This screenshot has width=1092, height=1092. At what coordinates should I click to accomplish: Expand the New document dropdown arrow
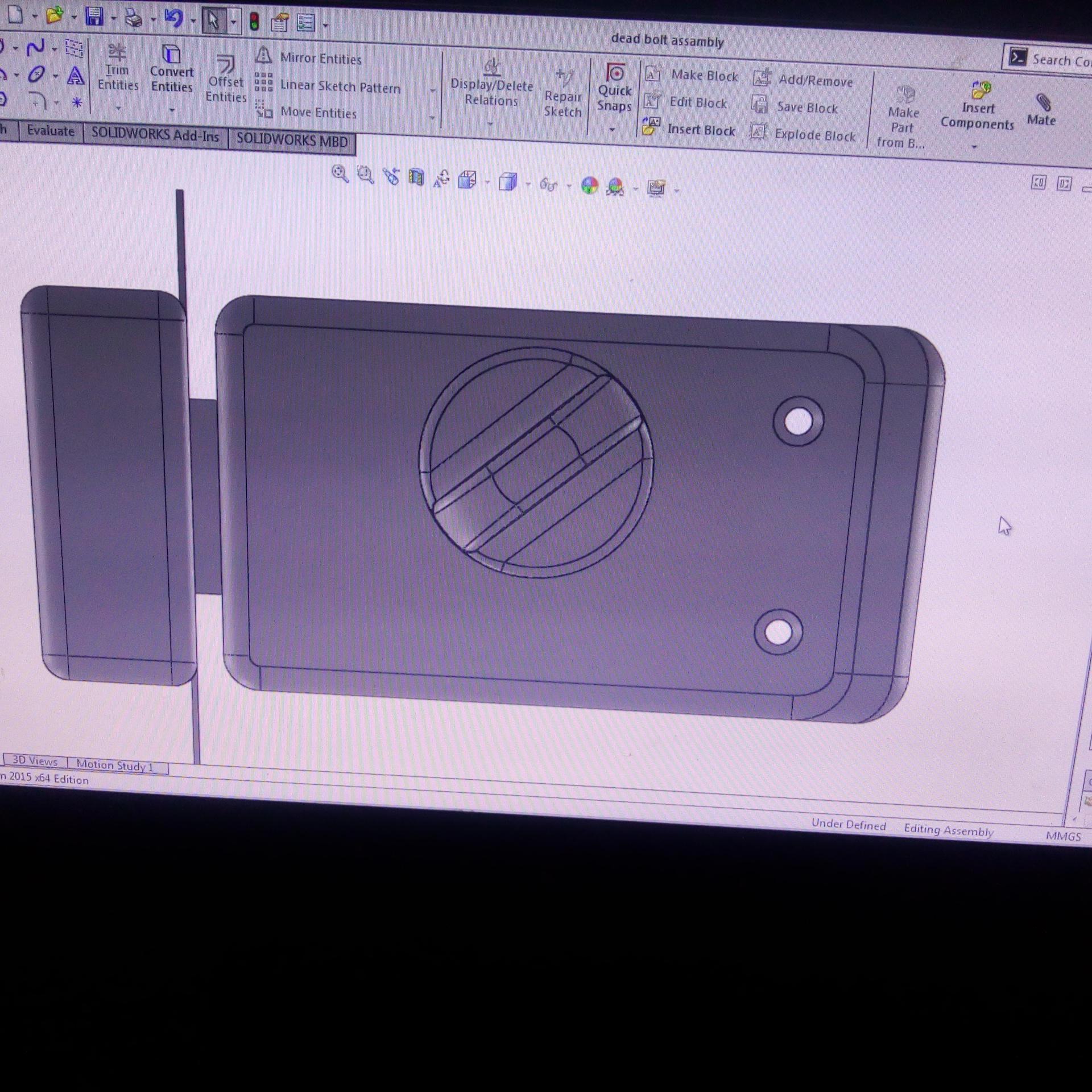(x=34, y=16)
